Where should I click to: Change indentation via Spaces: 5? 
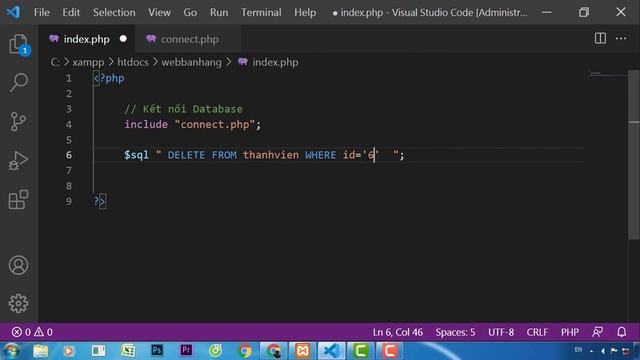pos(455,332)
